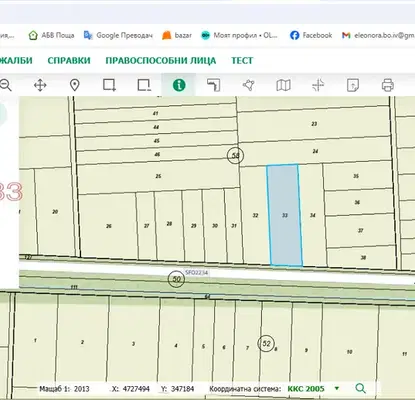Open the export document icon

point(353,85)
